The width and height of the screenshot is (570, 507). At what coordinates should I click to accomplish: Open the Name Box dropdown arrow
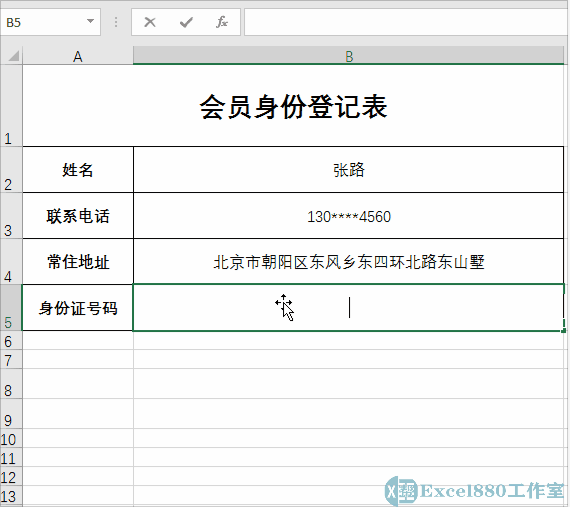pos(91,21)
